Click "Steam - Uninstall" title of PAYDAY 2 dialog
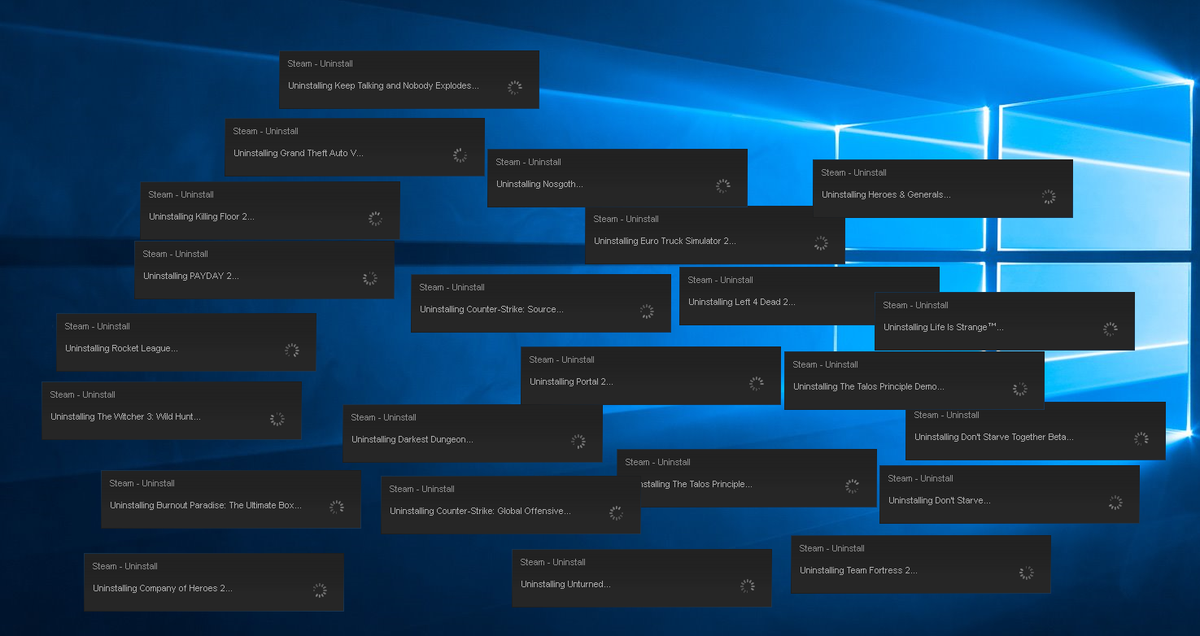This screenshot has height=636, width=1200. [175, 254]
